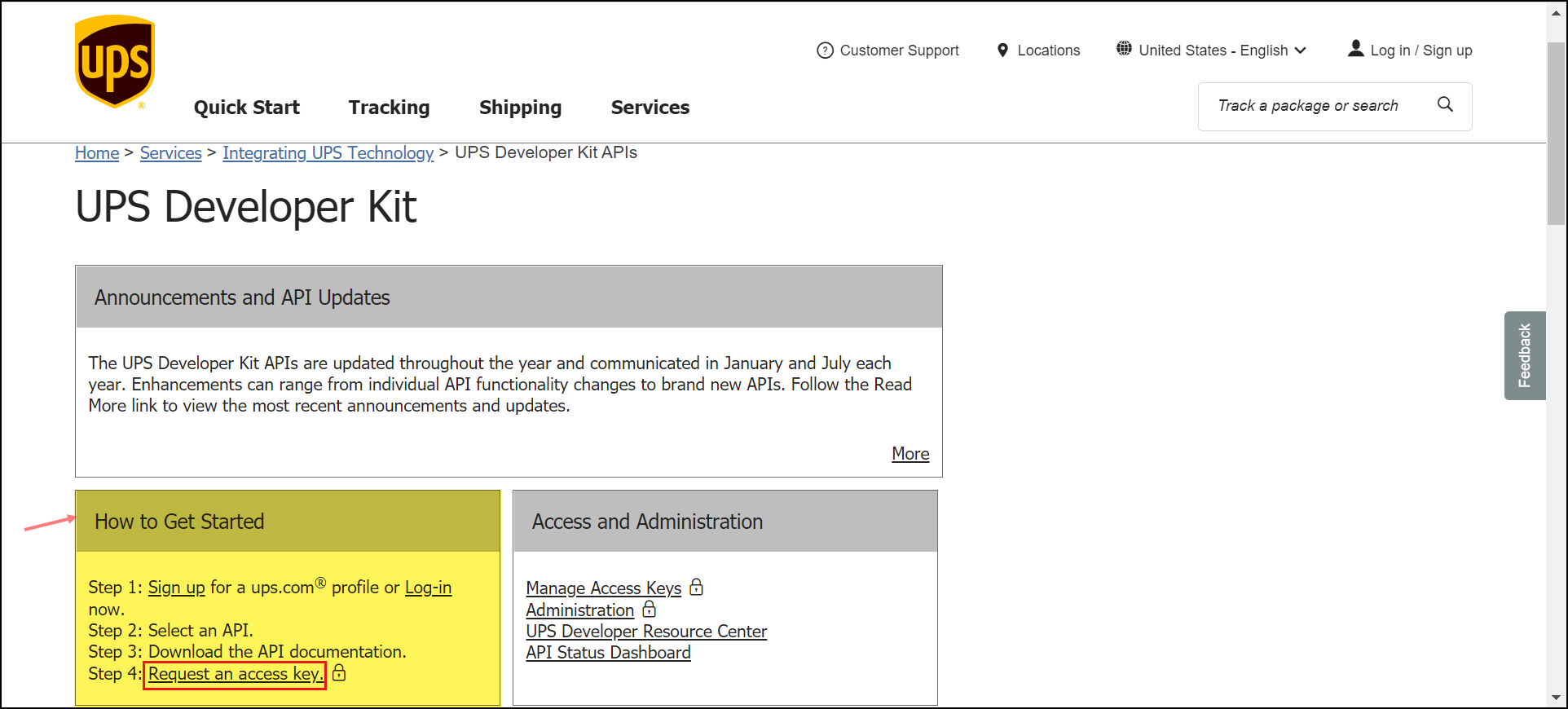Click More link in Announcements box
The image size is (1568, 709).
[910, 453]
